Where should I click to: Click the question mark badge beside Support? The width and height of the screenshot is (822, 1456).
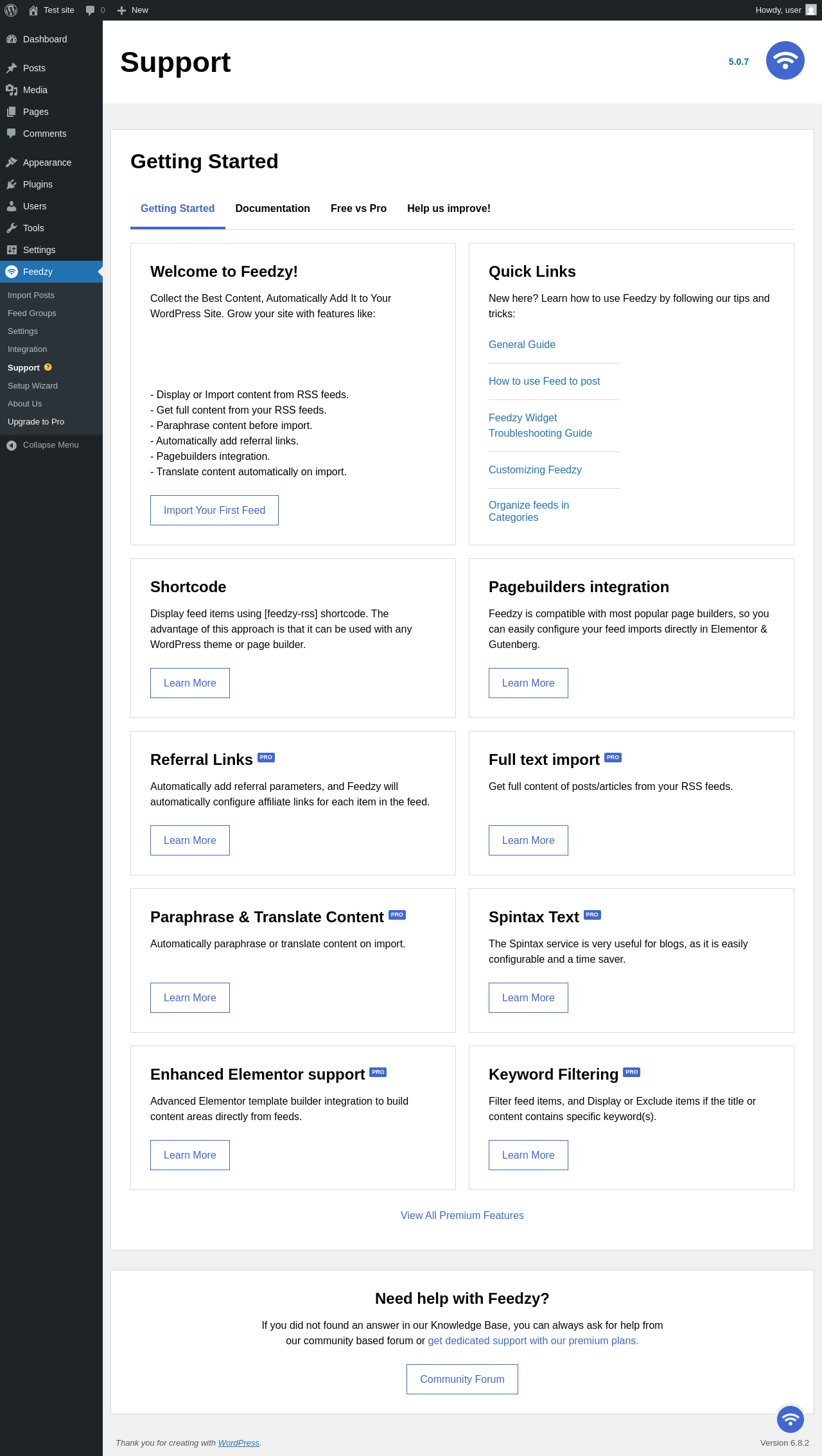click(48, 367)
